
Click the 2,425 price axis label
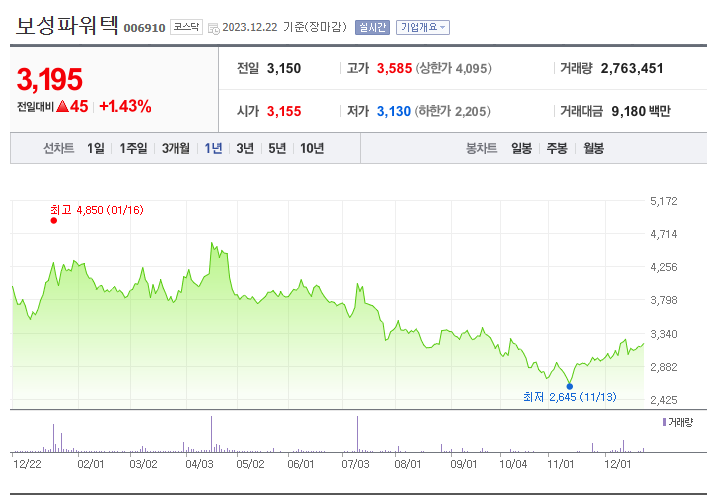click(x=663, y=400)
